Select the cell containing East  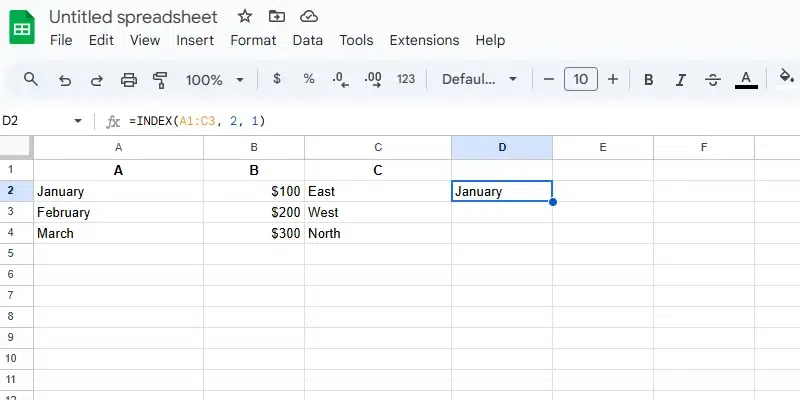click(x=378, y=191)
